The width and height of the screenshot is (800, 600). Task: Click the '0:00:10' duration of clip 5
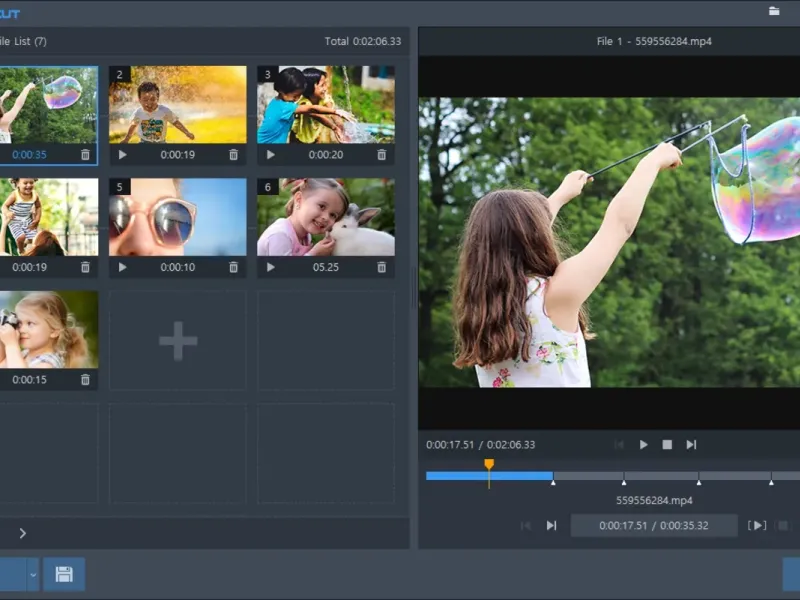(x=178, y=267)
